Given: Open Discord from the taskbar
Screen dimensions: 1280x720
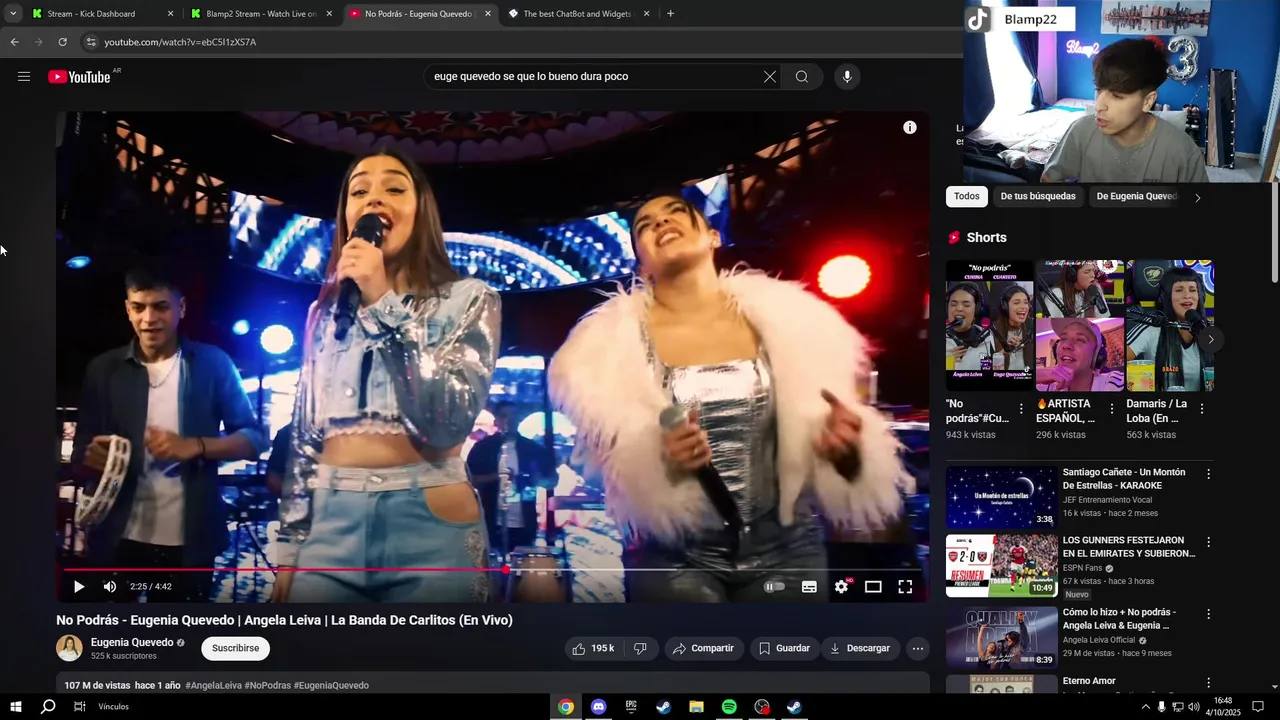Looking at the screenshot, I should click(598, 707).
